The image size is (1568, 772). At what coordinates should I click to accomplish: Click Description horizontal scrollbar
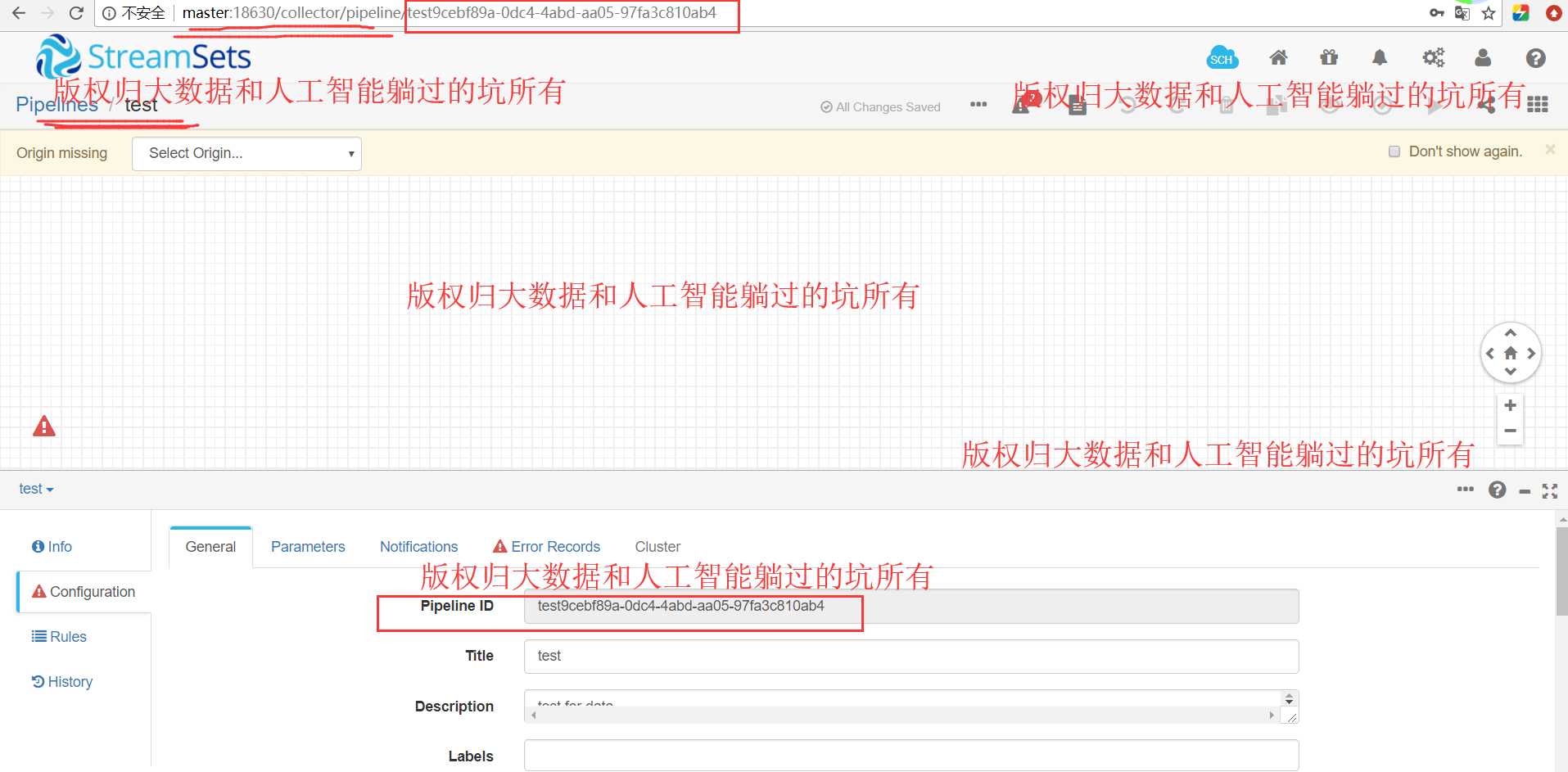tap(904, 715)
